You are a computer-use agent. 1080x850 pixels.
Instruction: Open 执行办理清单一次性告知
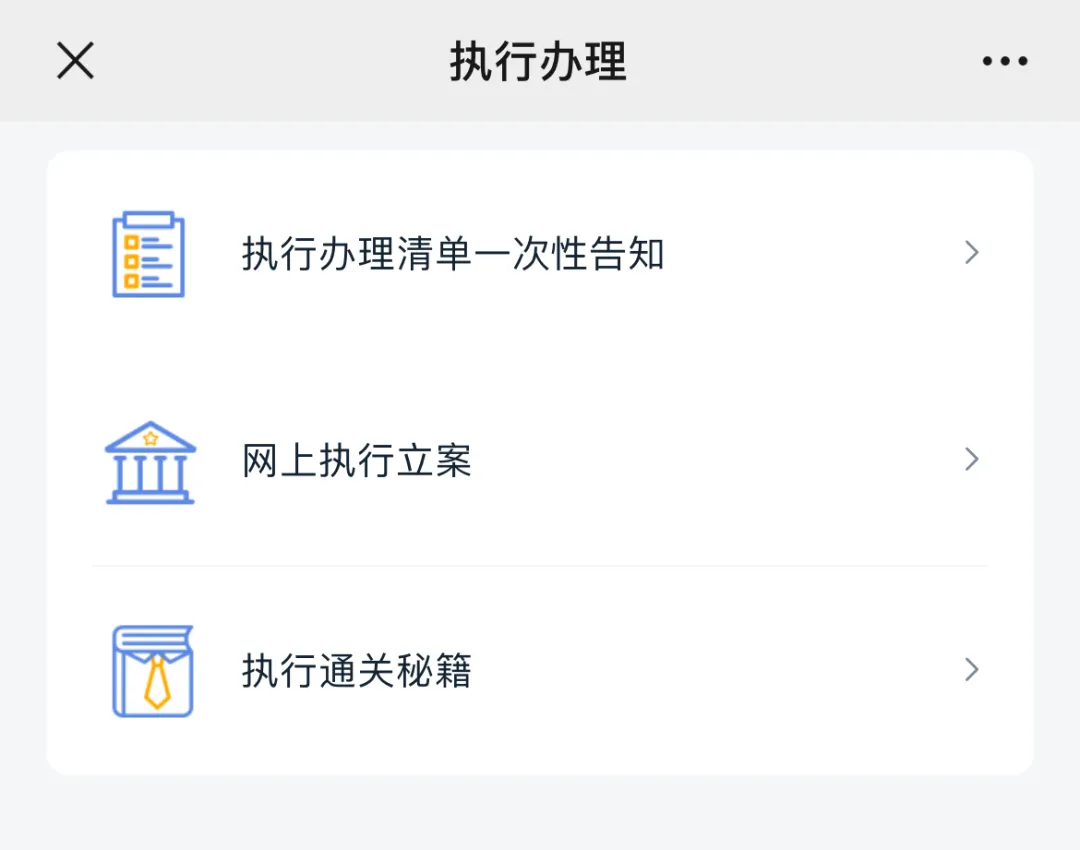[540, 254]
